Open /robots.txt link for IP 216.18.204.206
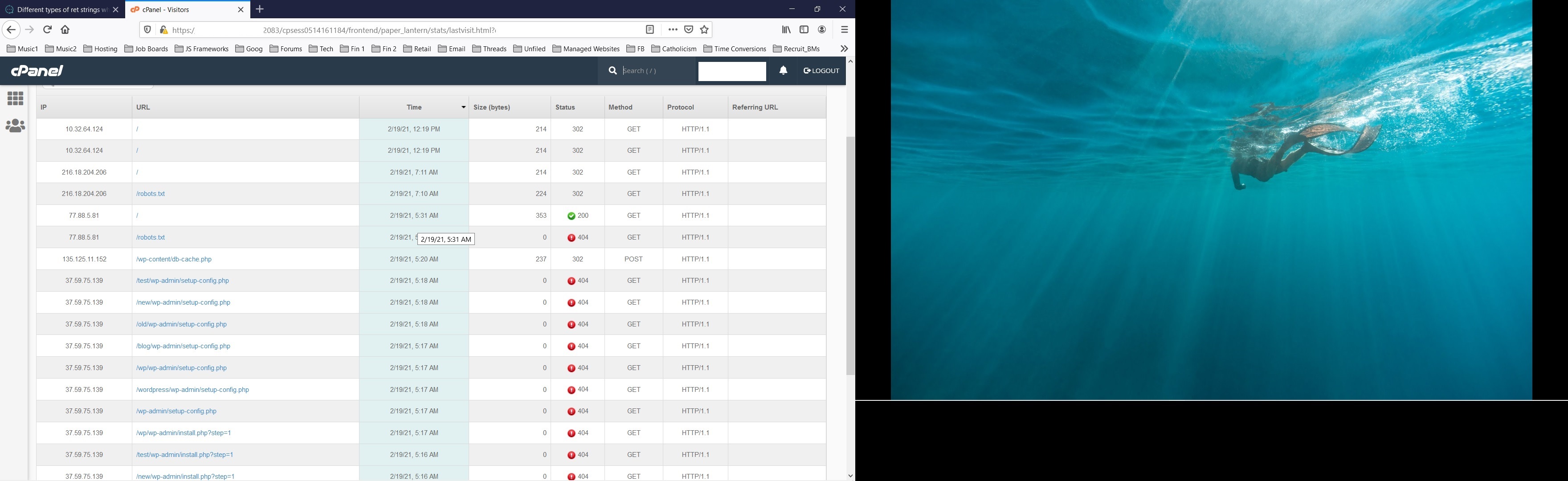Image resolution: width=1568 pixels, height=481 pixels. coord(151,194)
